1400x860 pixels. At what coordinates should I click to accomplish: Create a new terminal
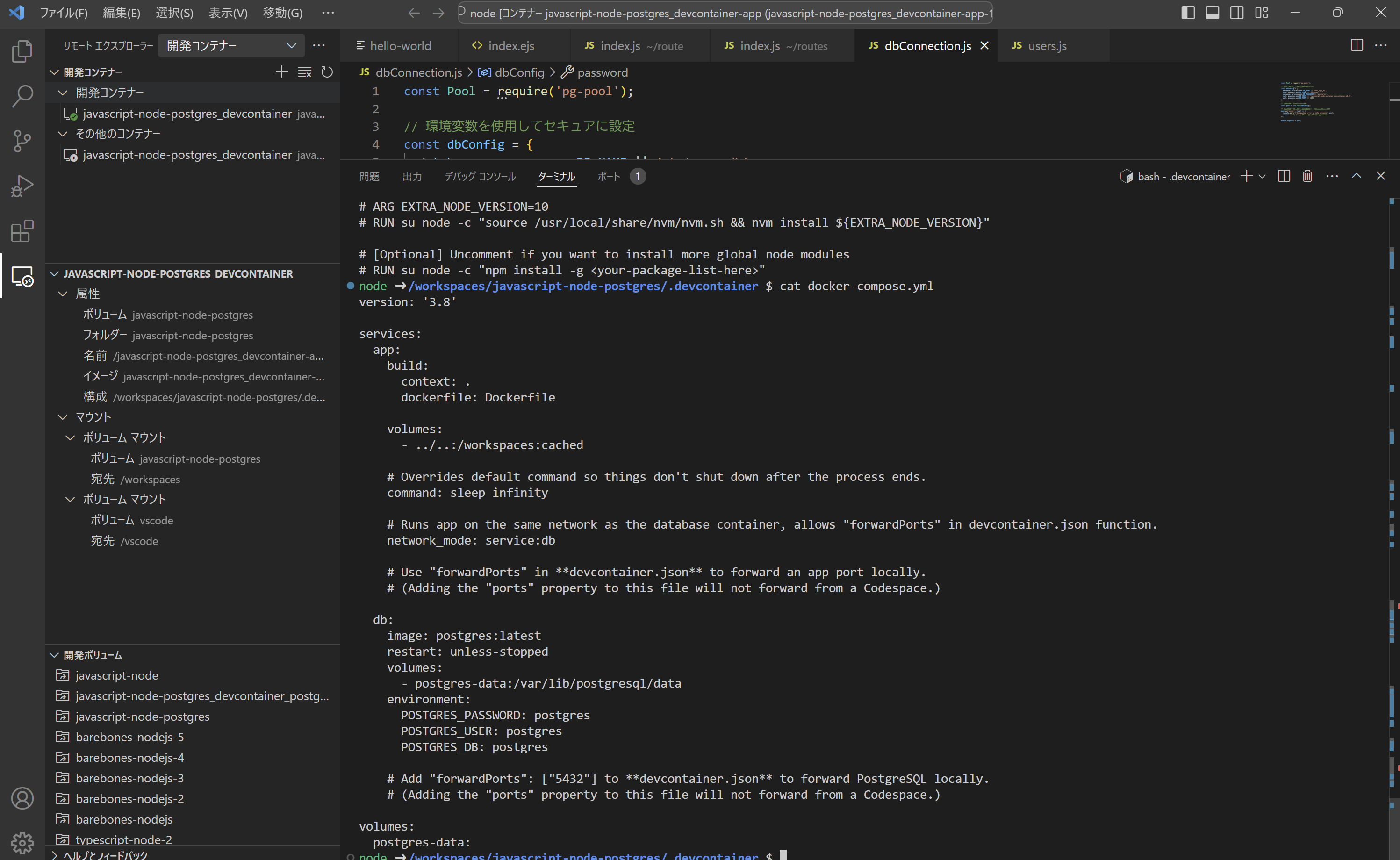pos(1246,176)
